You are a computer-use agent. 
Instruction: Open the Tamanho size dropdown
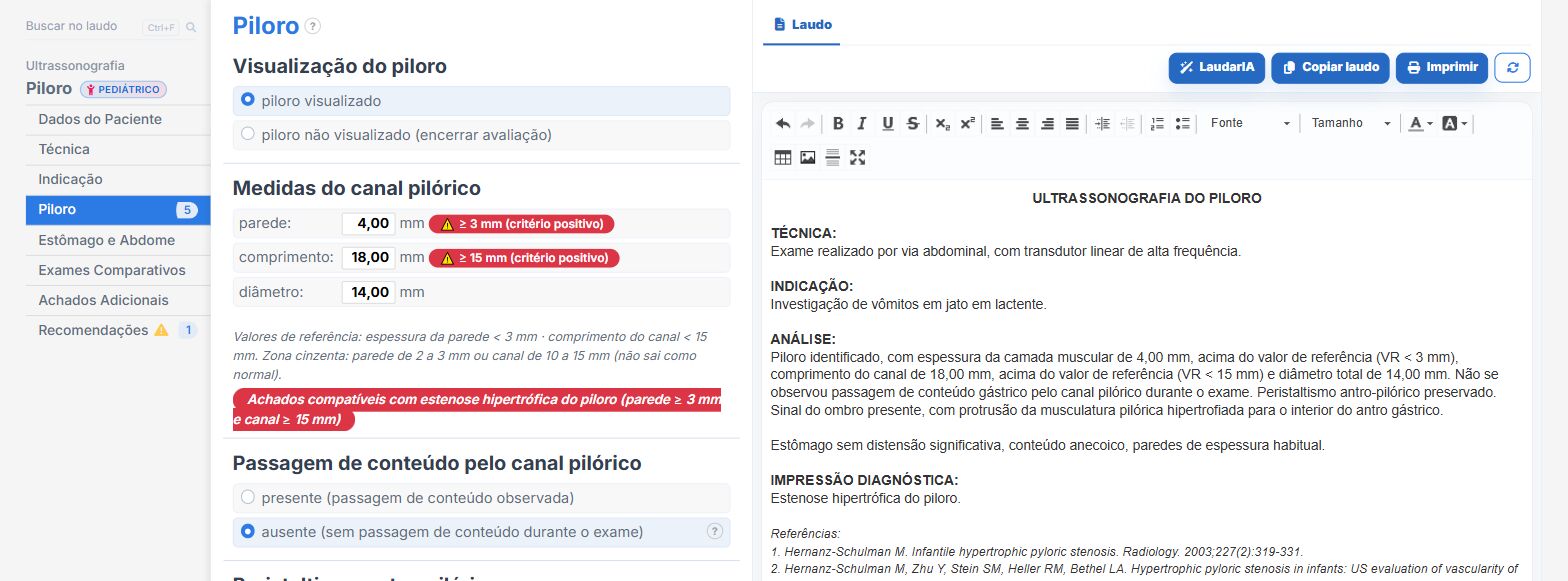tap(1351, 123)
